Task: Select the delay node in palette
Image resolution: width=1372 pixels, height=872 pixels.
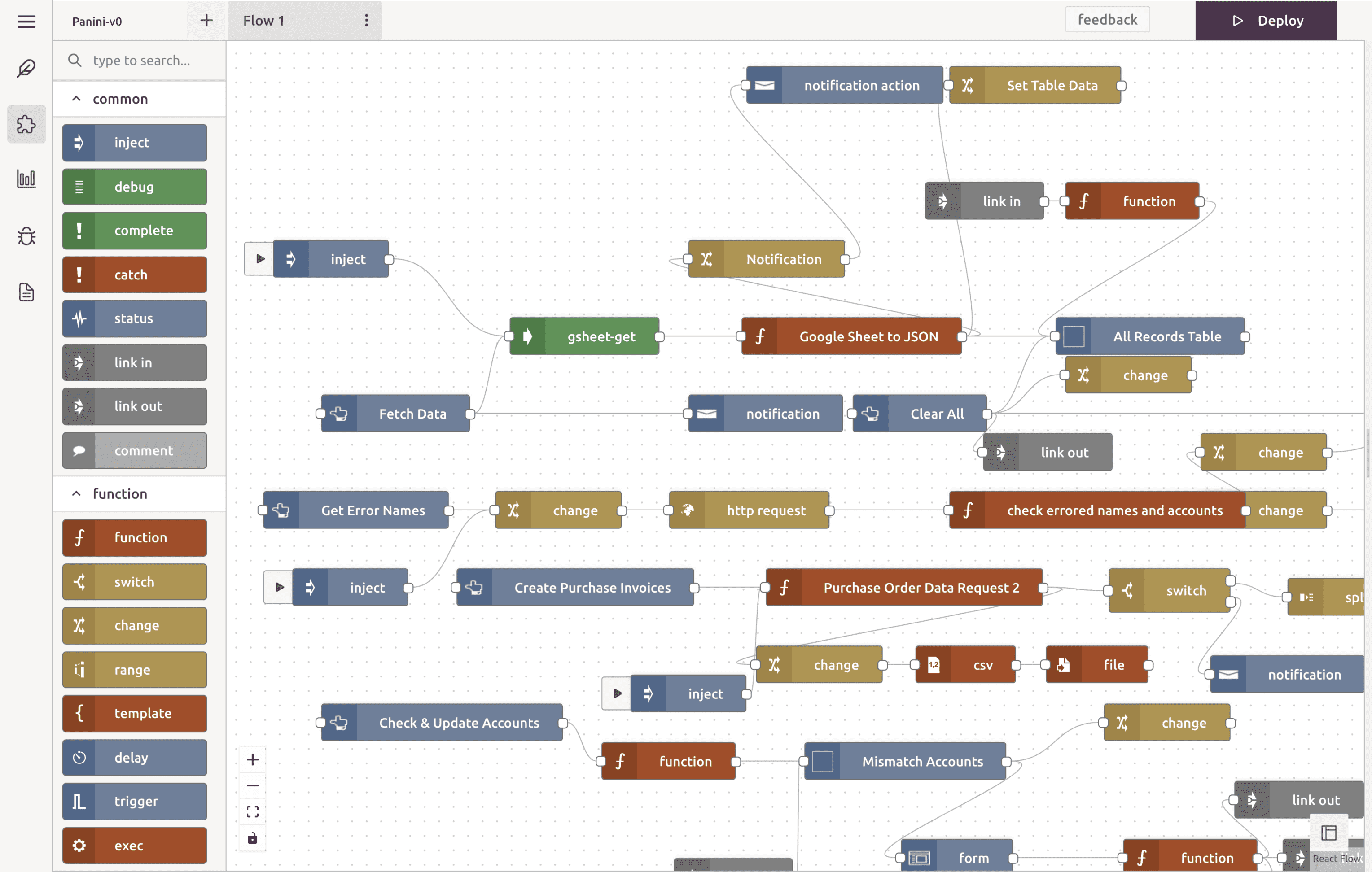Action: click(x=135, y=757)
